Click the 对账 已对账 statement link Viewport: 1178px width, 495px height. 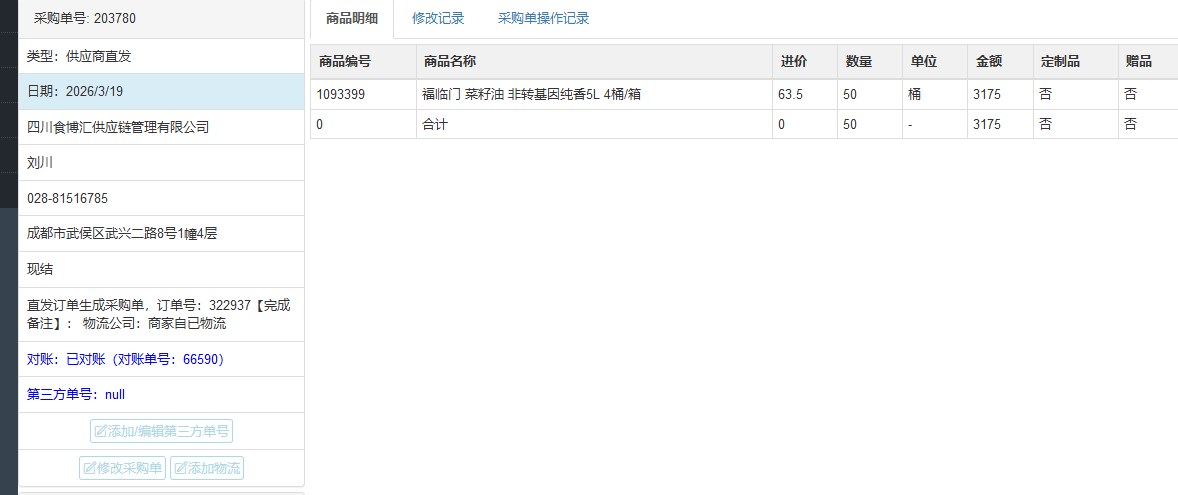pyautogui.click(x=127, y=359)
